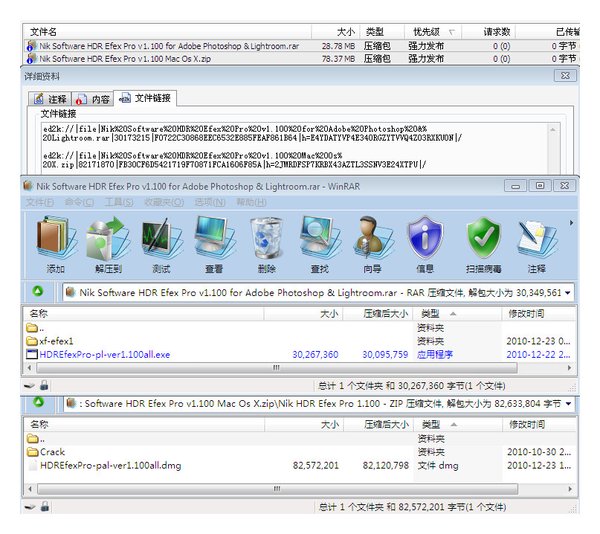Expand the toolbar overflow arrow
Screen dimensions: 600x534
(571, 223)
